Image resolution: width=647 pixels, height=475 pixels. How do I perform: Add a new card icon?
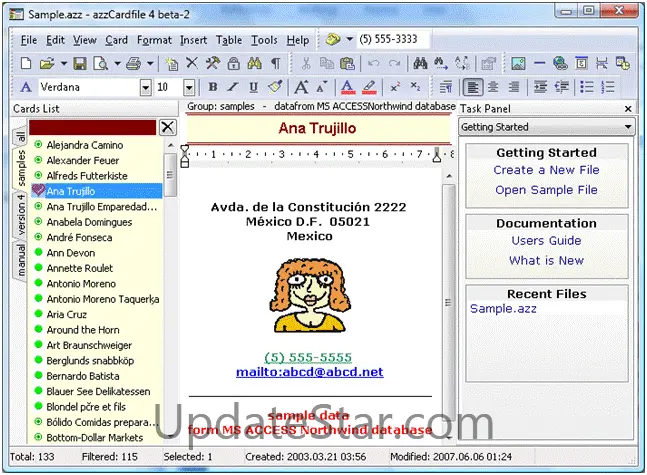pos(171,63)
